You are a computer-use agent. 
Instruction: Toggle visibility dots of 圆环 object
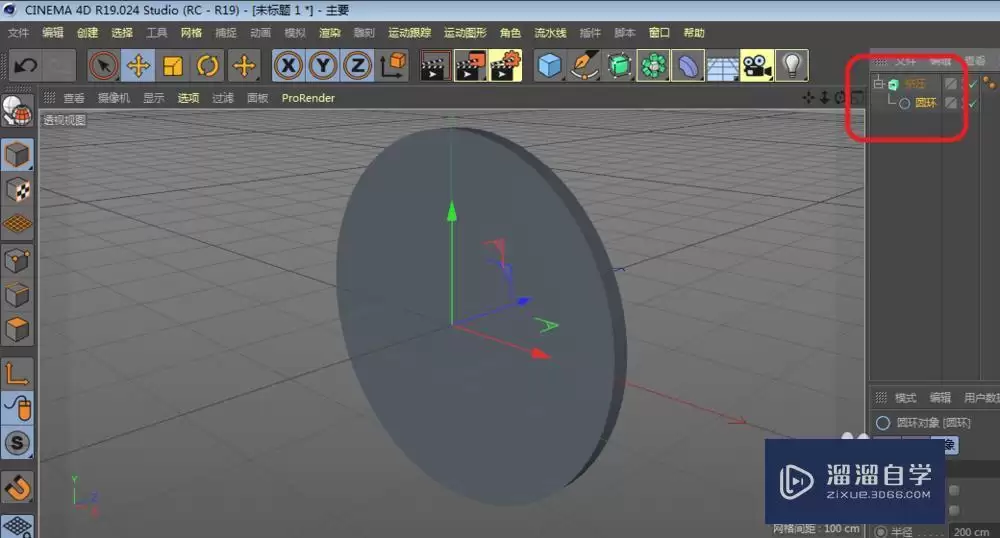pyautogui.click(x=962, y=103)
